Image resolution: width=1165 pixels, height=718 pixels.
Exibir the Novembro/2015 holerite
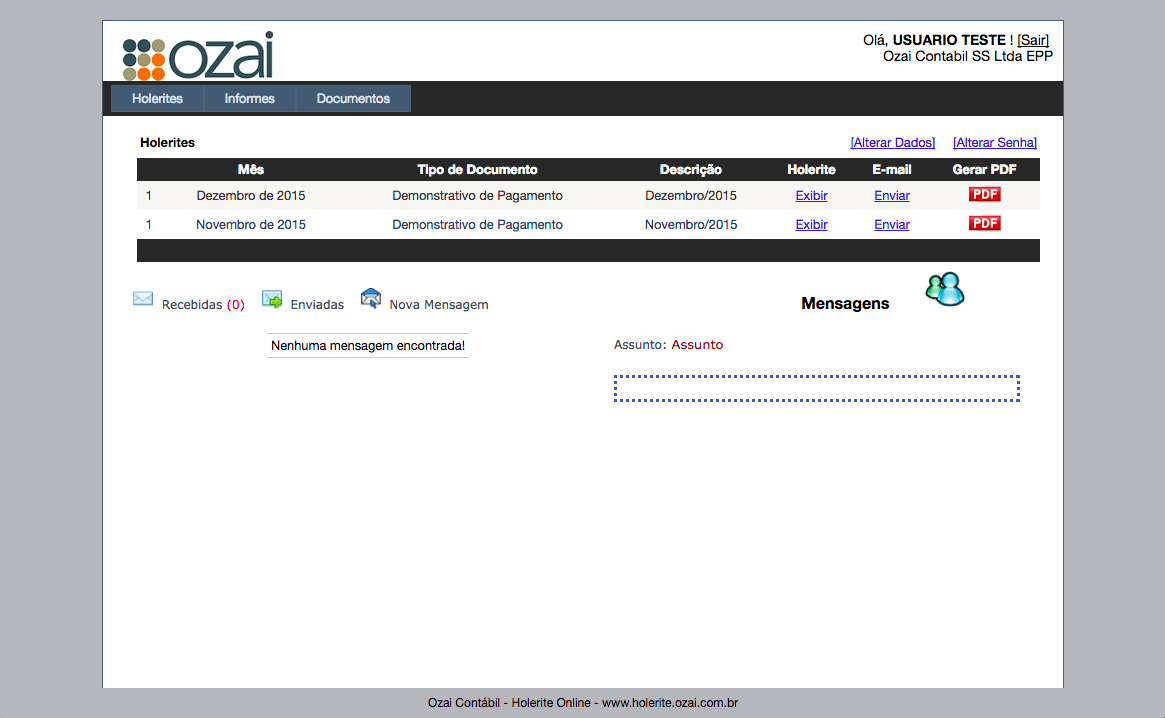click(x=811, y=225)
